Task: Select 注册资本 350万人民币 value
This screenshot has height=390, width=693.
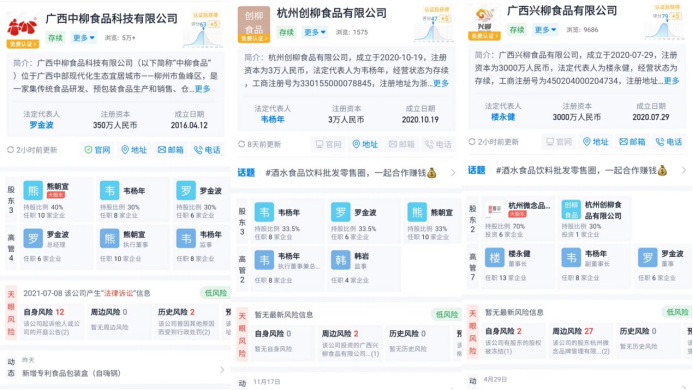Action: point(115,125)
